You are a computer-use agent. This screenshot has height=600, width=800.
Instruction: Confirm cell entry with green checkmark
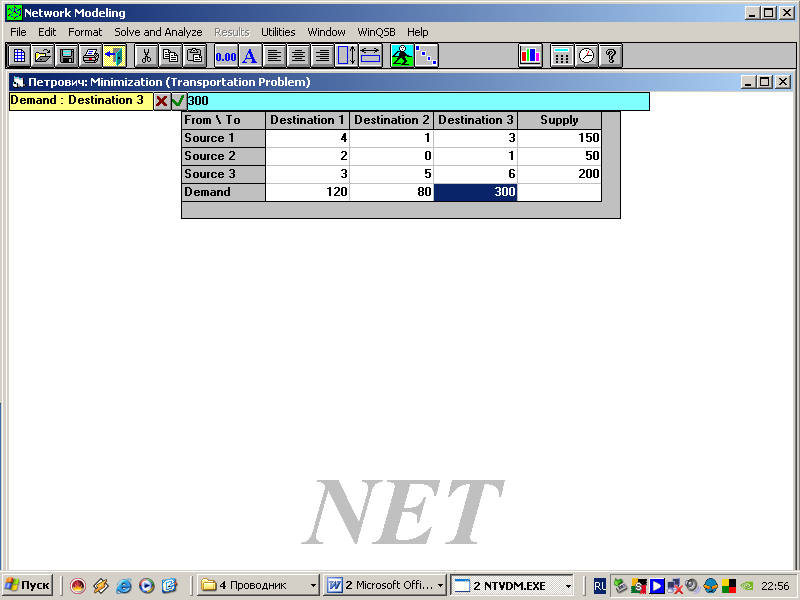click(178, 101)
